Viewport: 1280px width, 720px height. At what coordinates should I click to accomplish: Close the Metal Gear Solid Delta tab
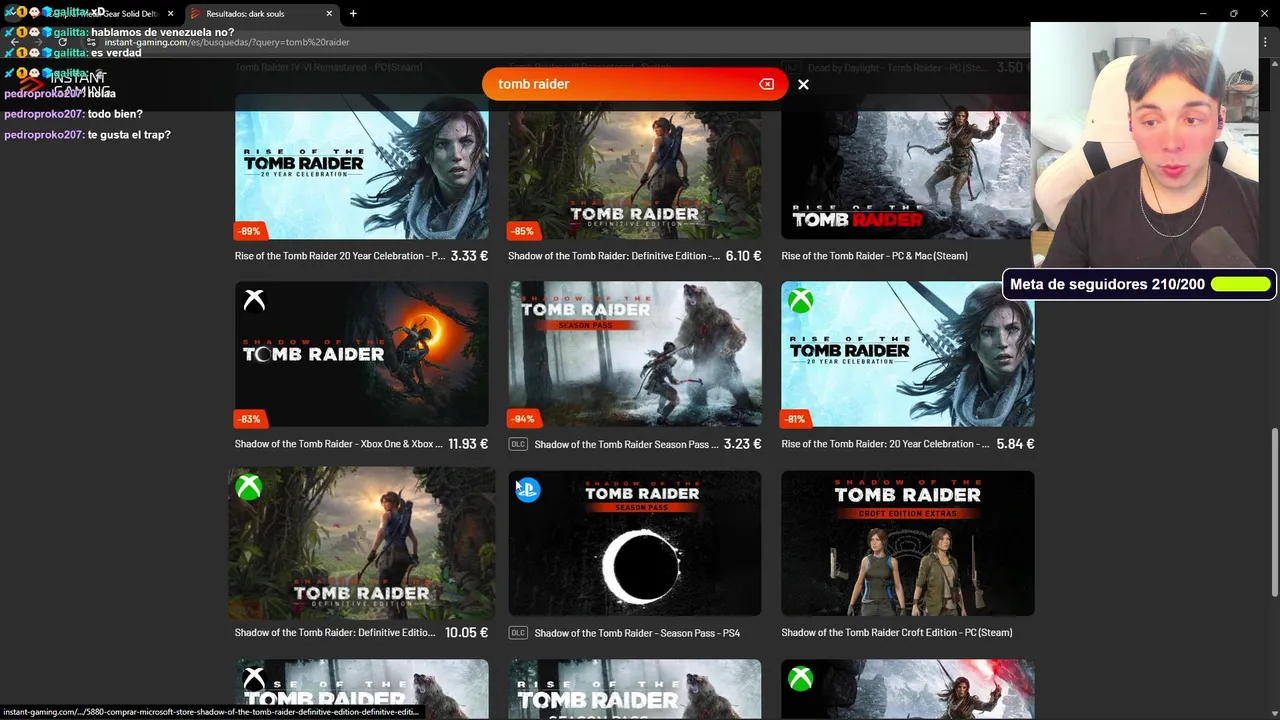170,14
